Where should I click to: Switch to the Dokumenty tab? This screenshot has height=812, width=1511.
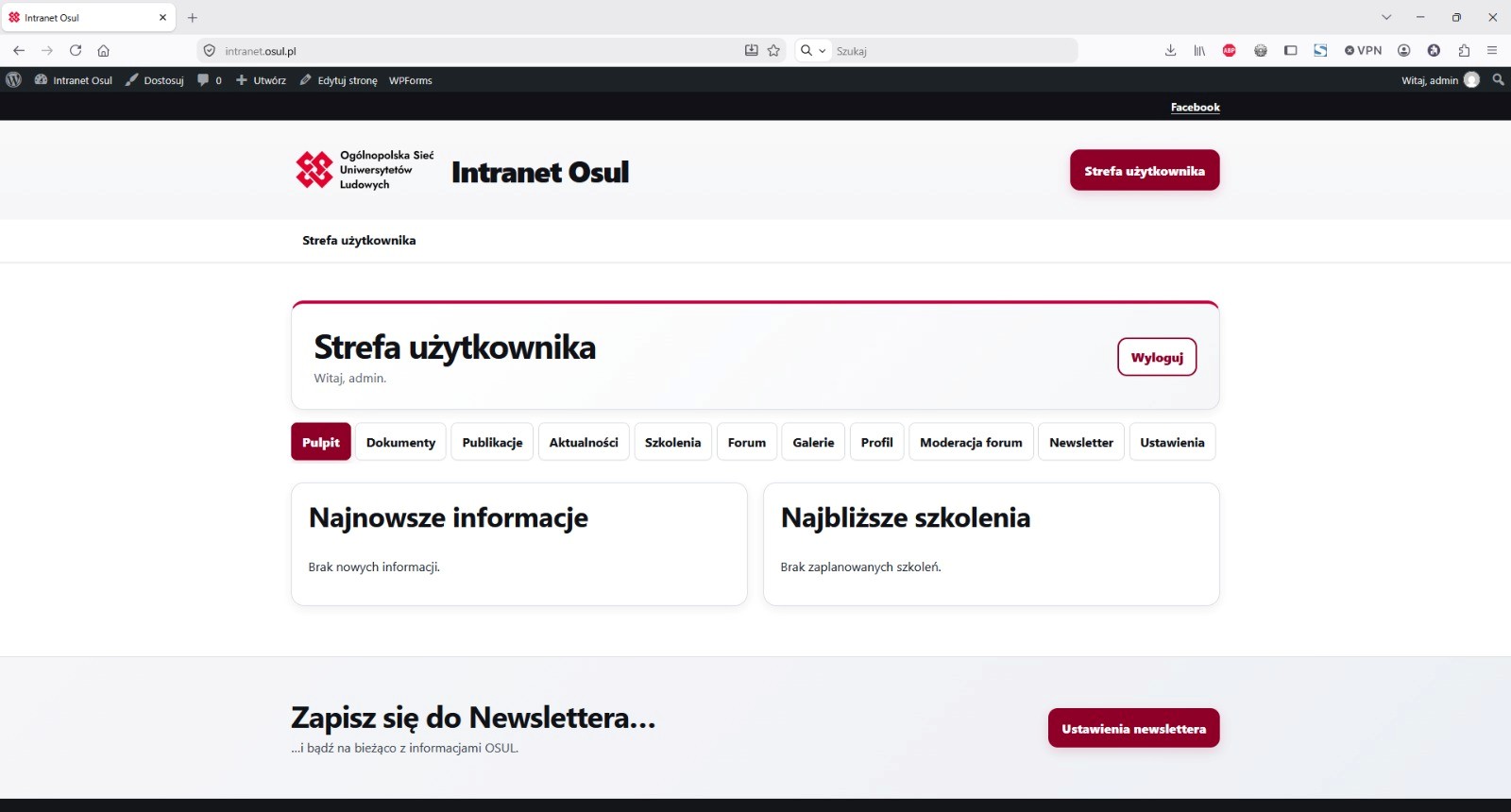400,442
